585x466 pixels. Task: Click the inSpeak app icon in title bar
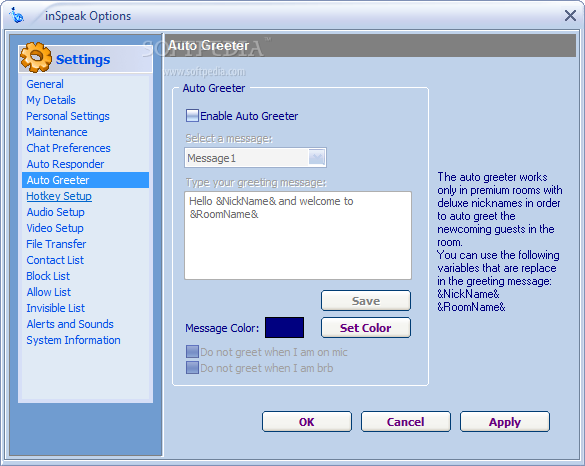click(16, 15)
